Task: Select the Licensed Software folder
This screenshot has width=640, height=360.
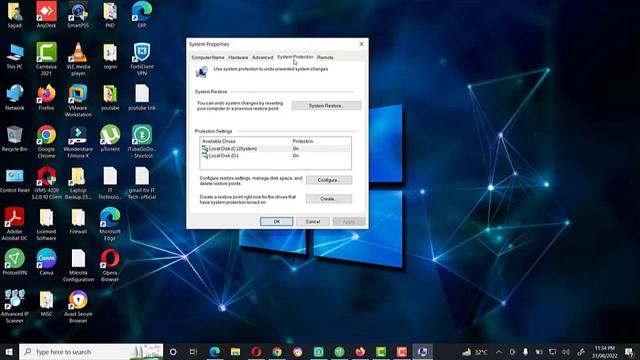Action: point(46,224)
